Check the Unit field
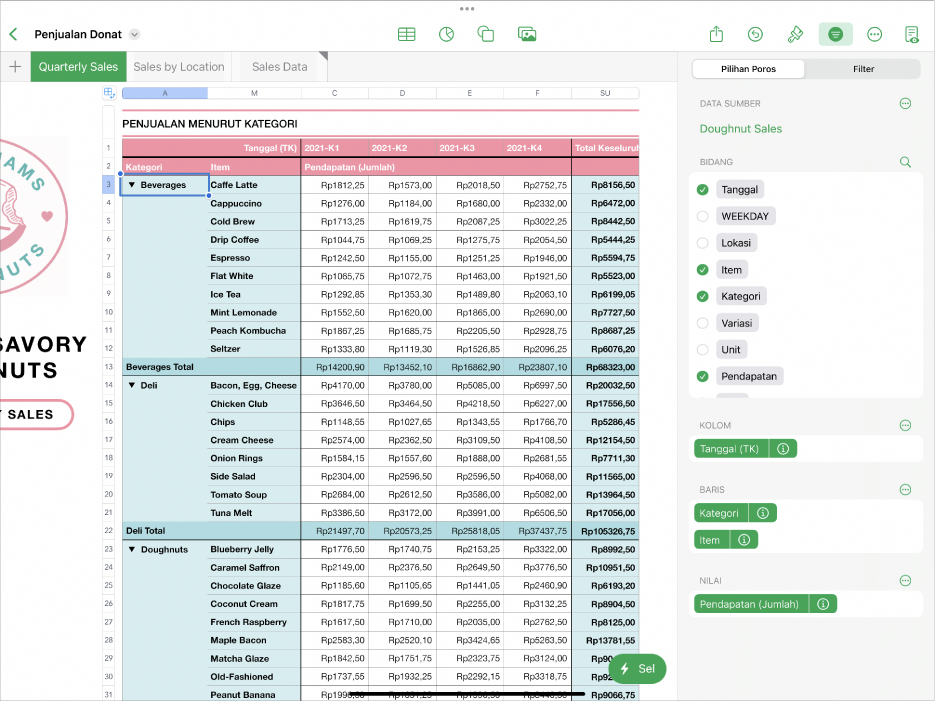This screenshot has width=935, height=702. [x=702, y=350]
